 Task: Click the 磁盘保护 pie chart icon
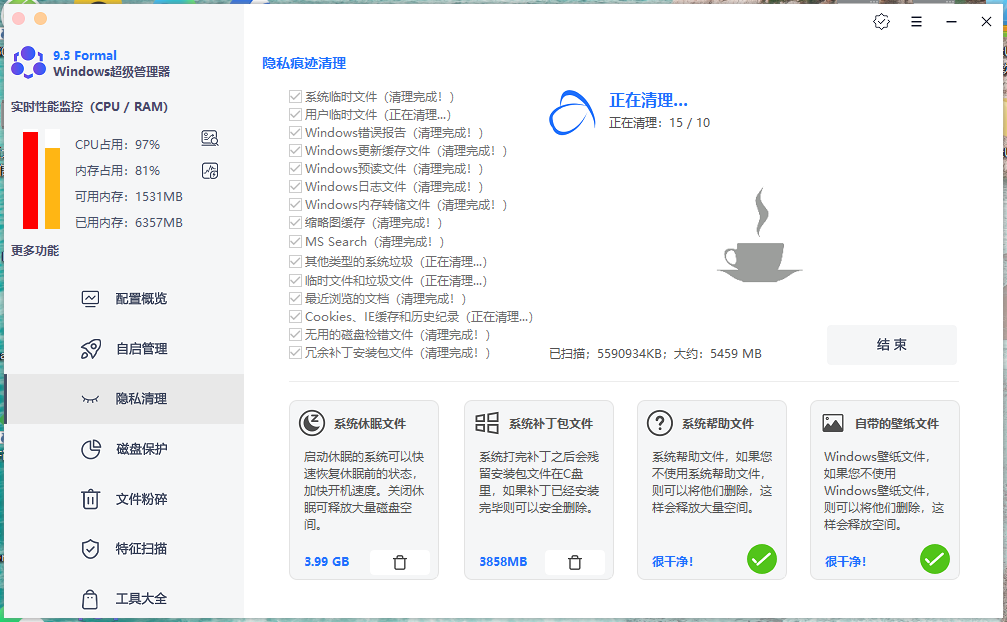click(91, 449)
